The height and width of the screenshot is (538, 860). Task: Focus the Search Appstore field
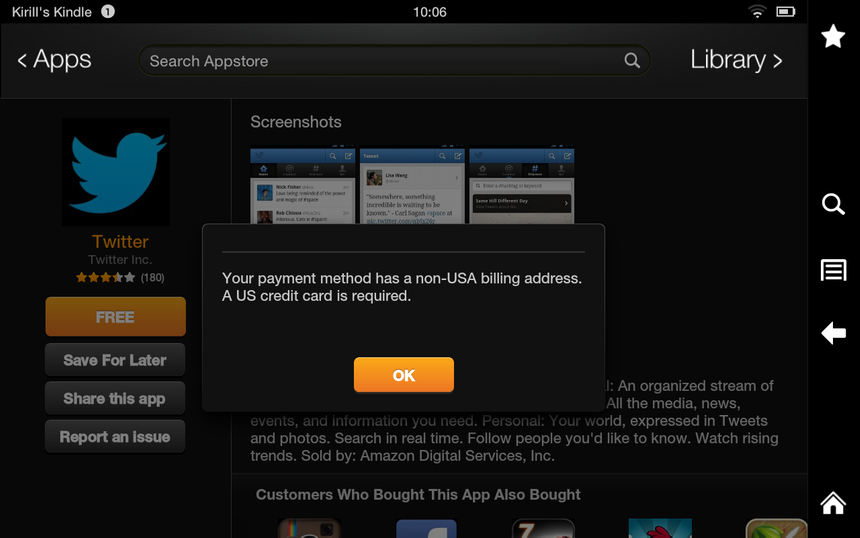tap(394, 60)
